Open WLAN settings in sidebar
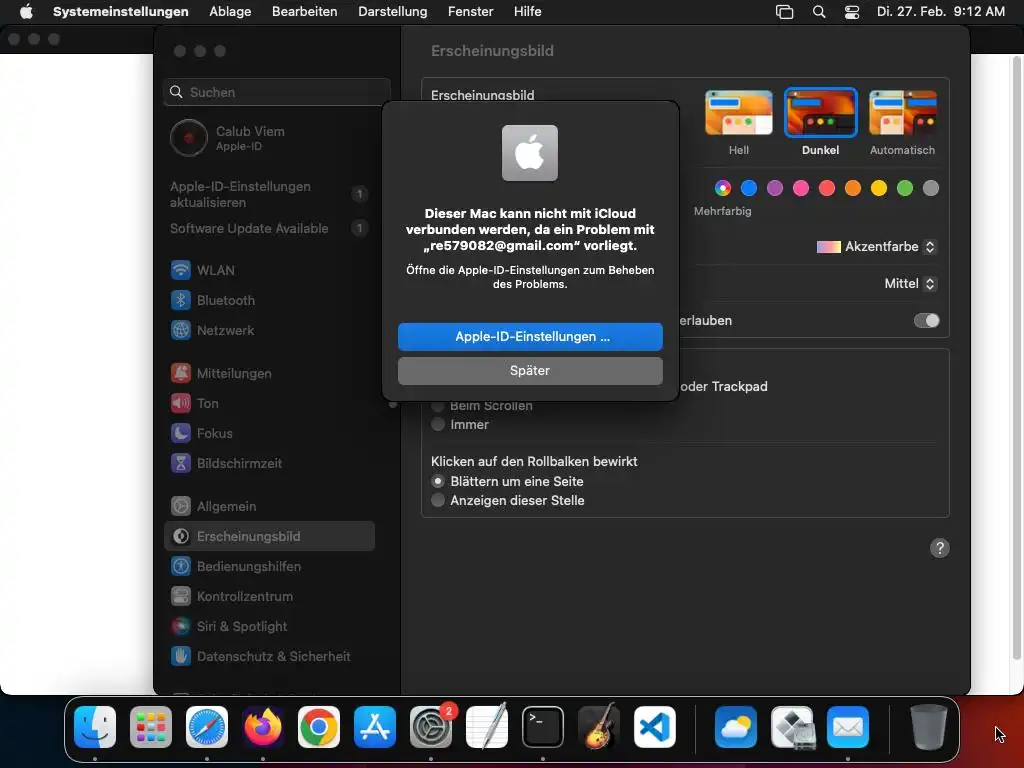 [x=269, y=270]
